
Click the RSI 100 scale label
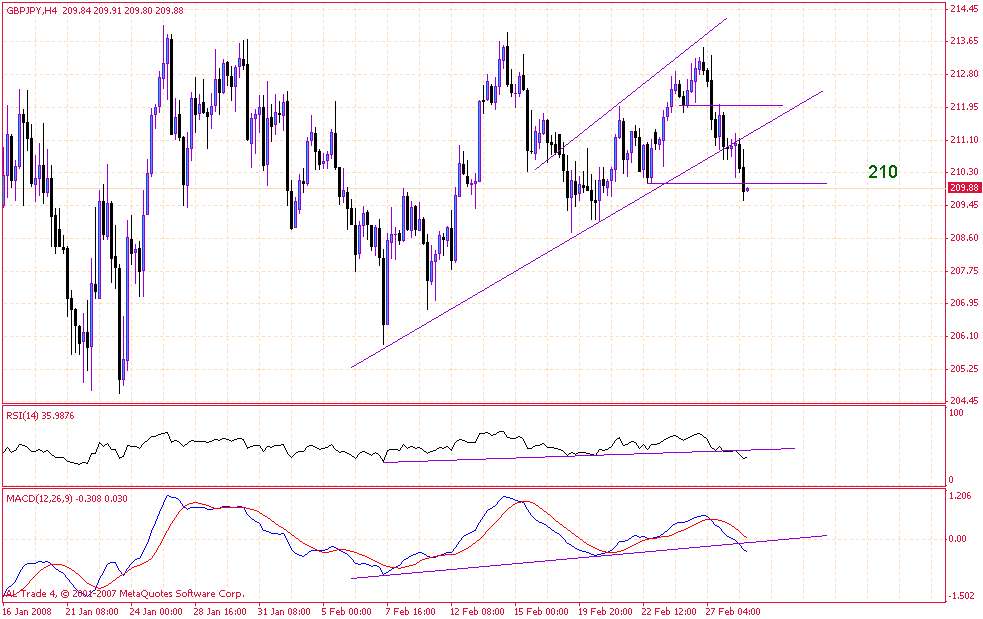pyautogui.click(x=957, y=412)
